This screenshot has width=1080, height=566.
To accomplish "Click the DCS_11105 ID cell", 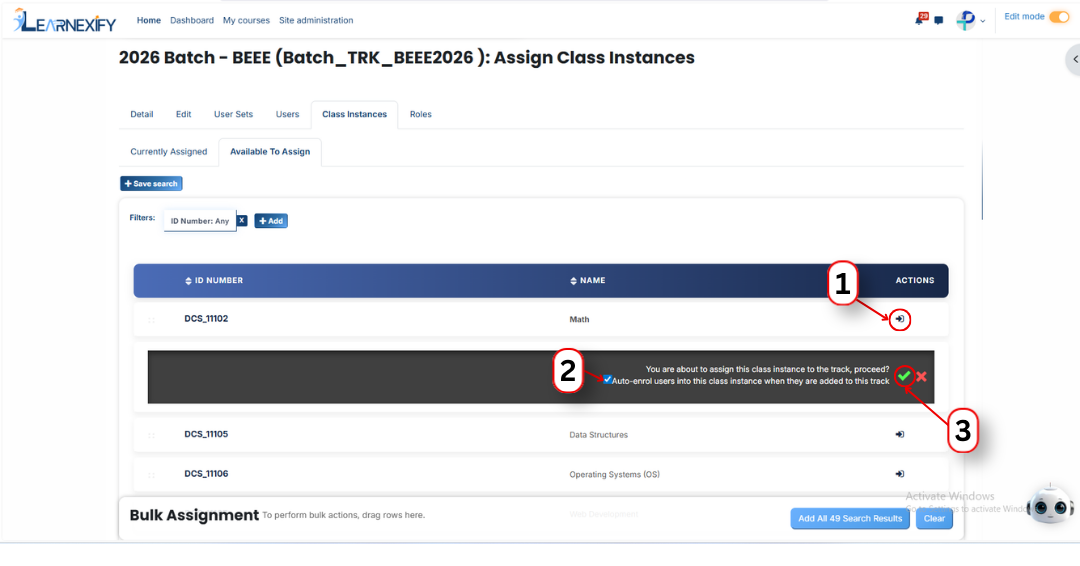I will [x=206, y=434].
